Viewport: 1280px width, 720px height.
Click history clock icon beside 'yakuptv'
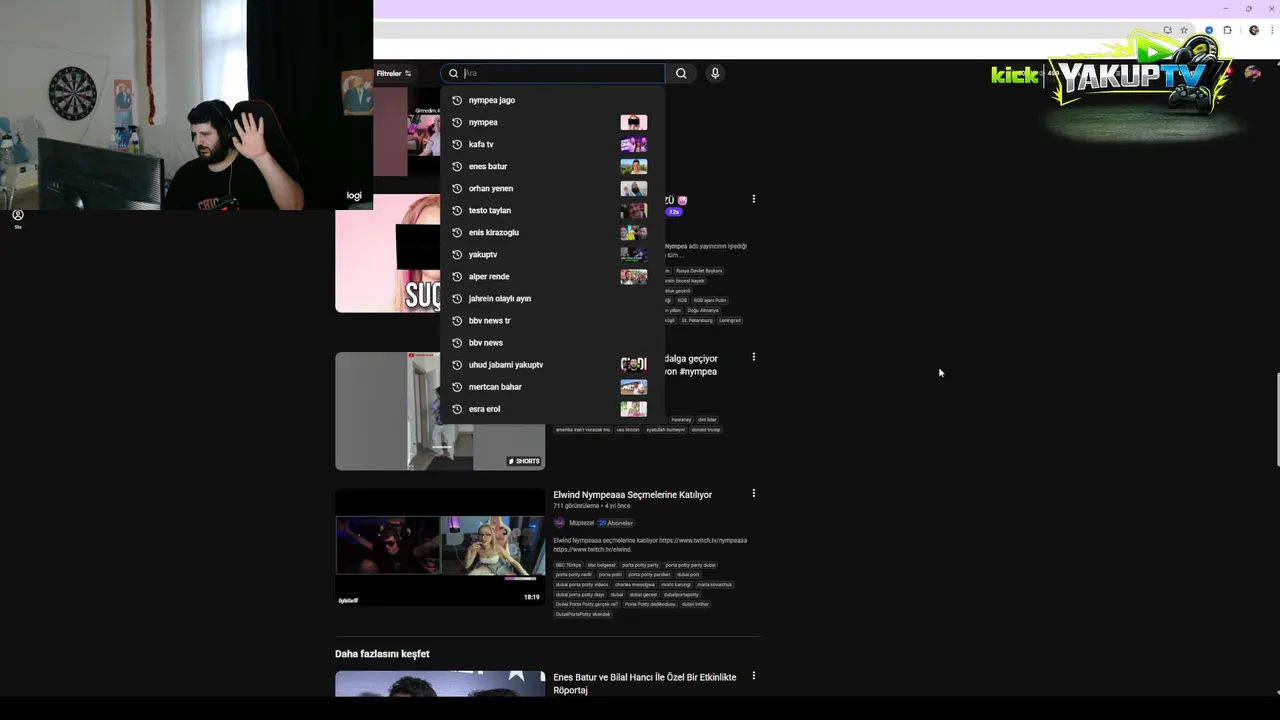tap(457, 254)
